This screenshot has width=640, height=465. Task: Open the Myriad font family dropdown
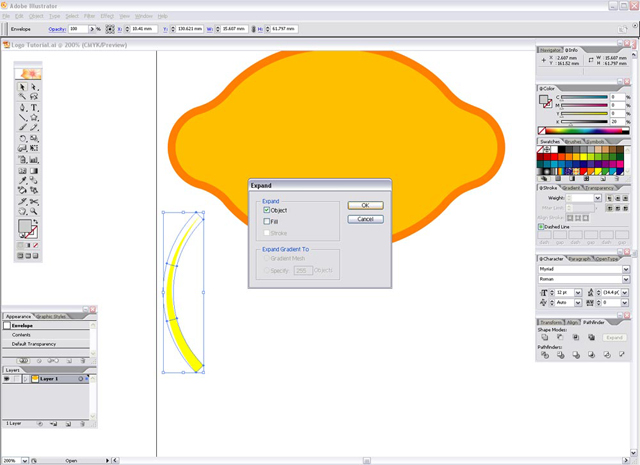click(626, 269)
